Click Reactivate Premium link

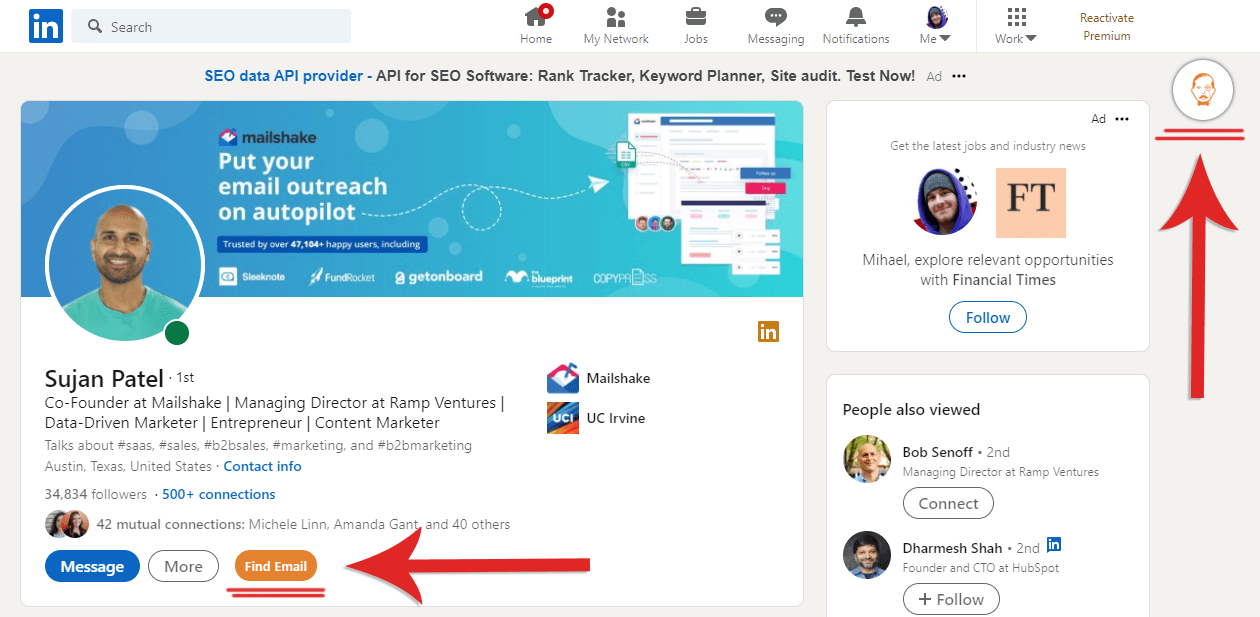click(x=1107, y=27)
